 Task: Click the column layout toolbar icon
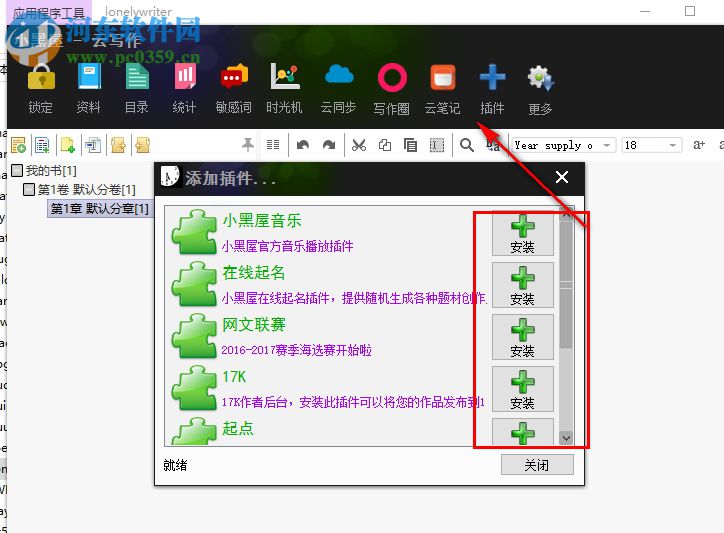tap(273, 145)
